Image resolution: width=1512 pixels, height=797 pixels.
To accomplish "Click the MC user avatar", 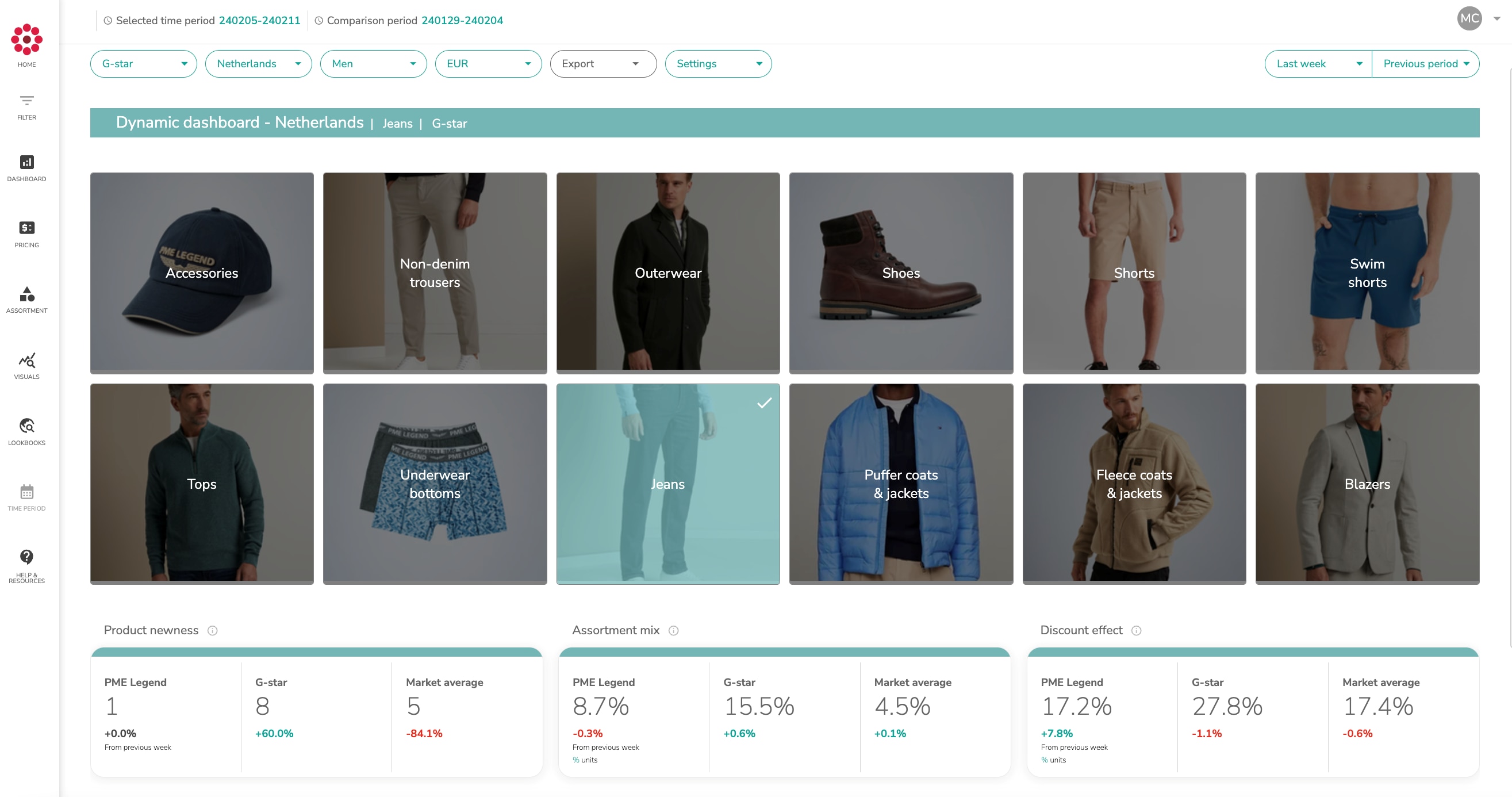I will 1469,18.
